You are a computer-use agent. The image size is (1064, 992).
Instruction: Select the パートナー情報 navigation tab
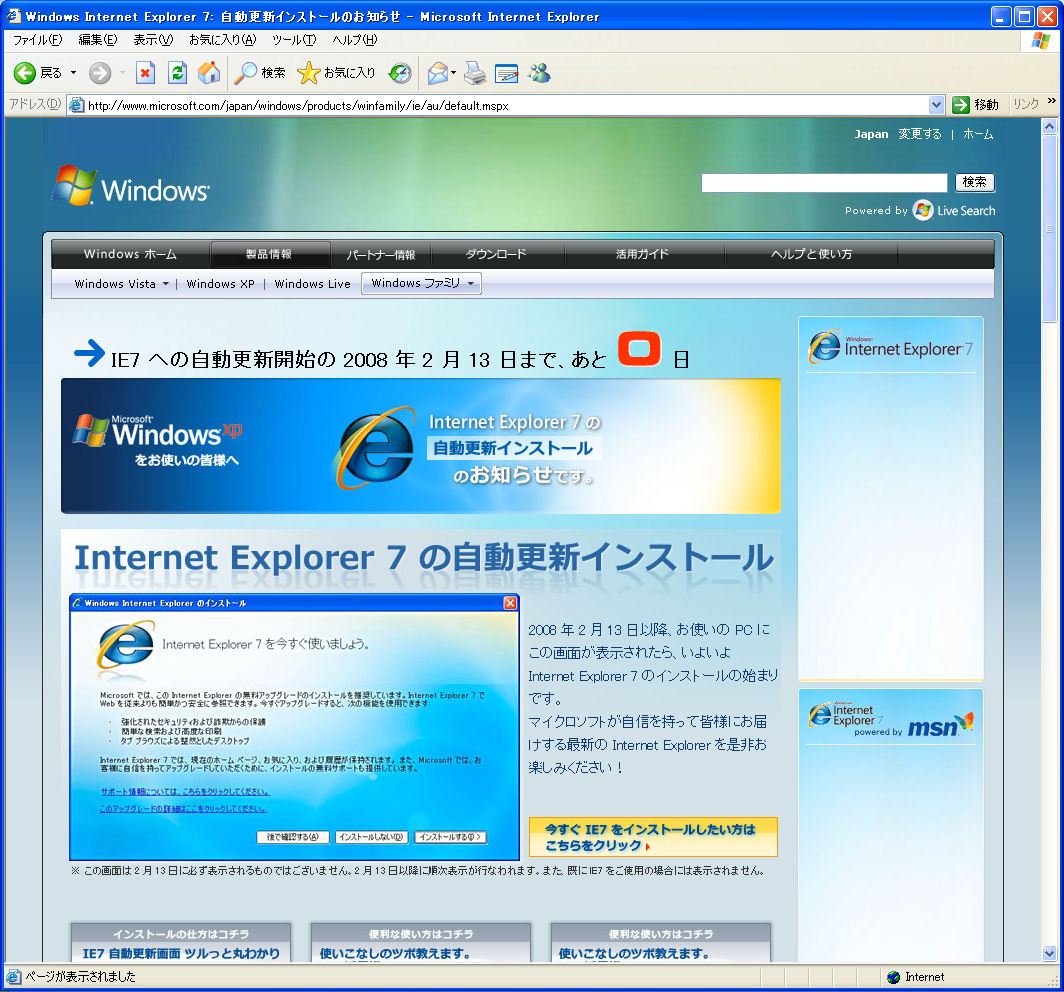point(381,254)
